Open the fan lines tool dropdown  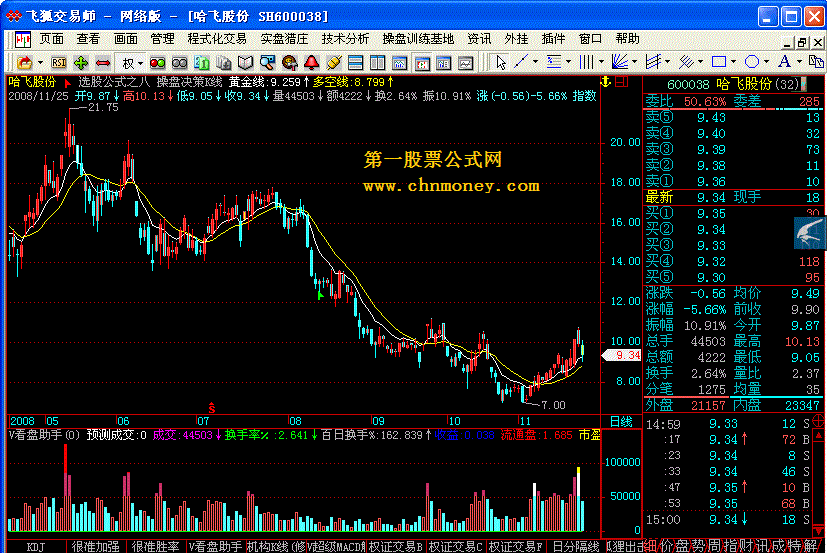pyautogui.click(x=634, y=62)
